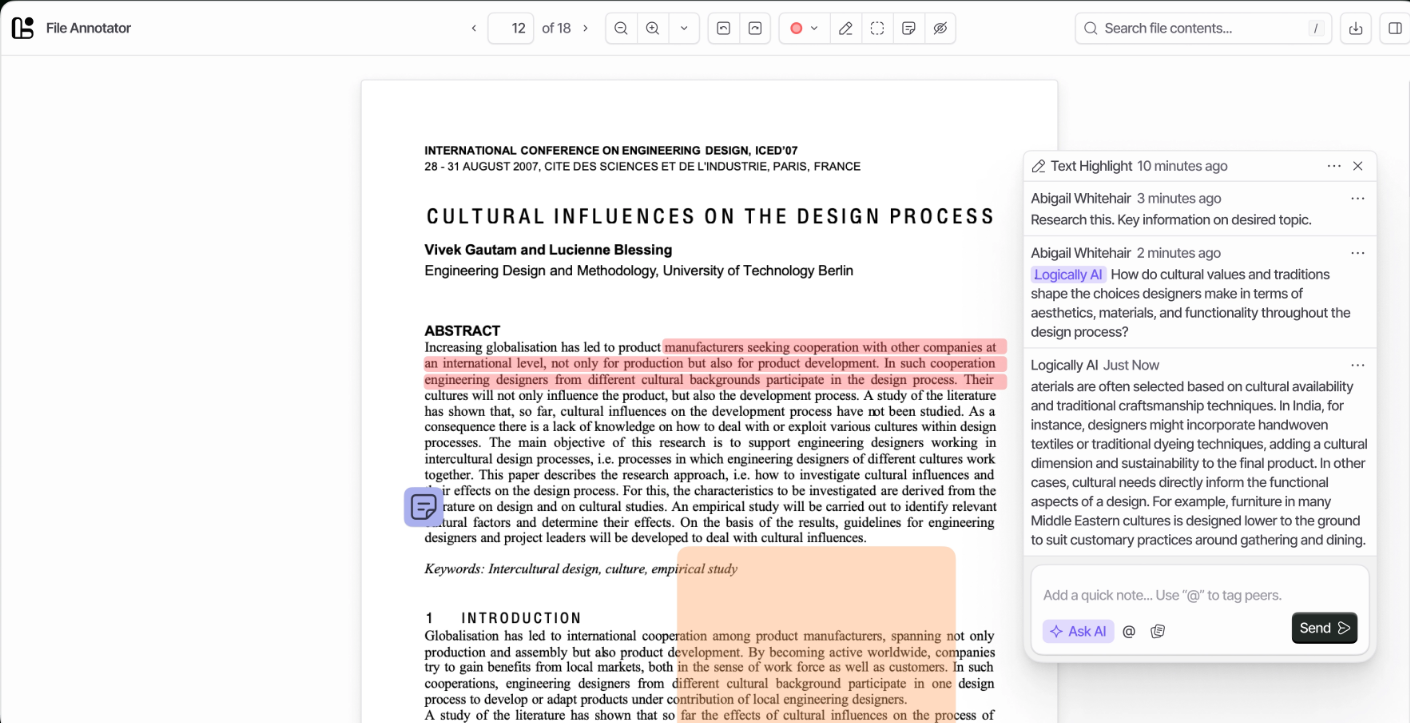Click the @ mention icon
Screen dimensions: 1410x723
[x=1129, y=631]
